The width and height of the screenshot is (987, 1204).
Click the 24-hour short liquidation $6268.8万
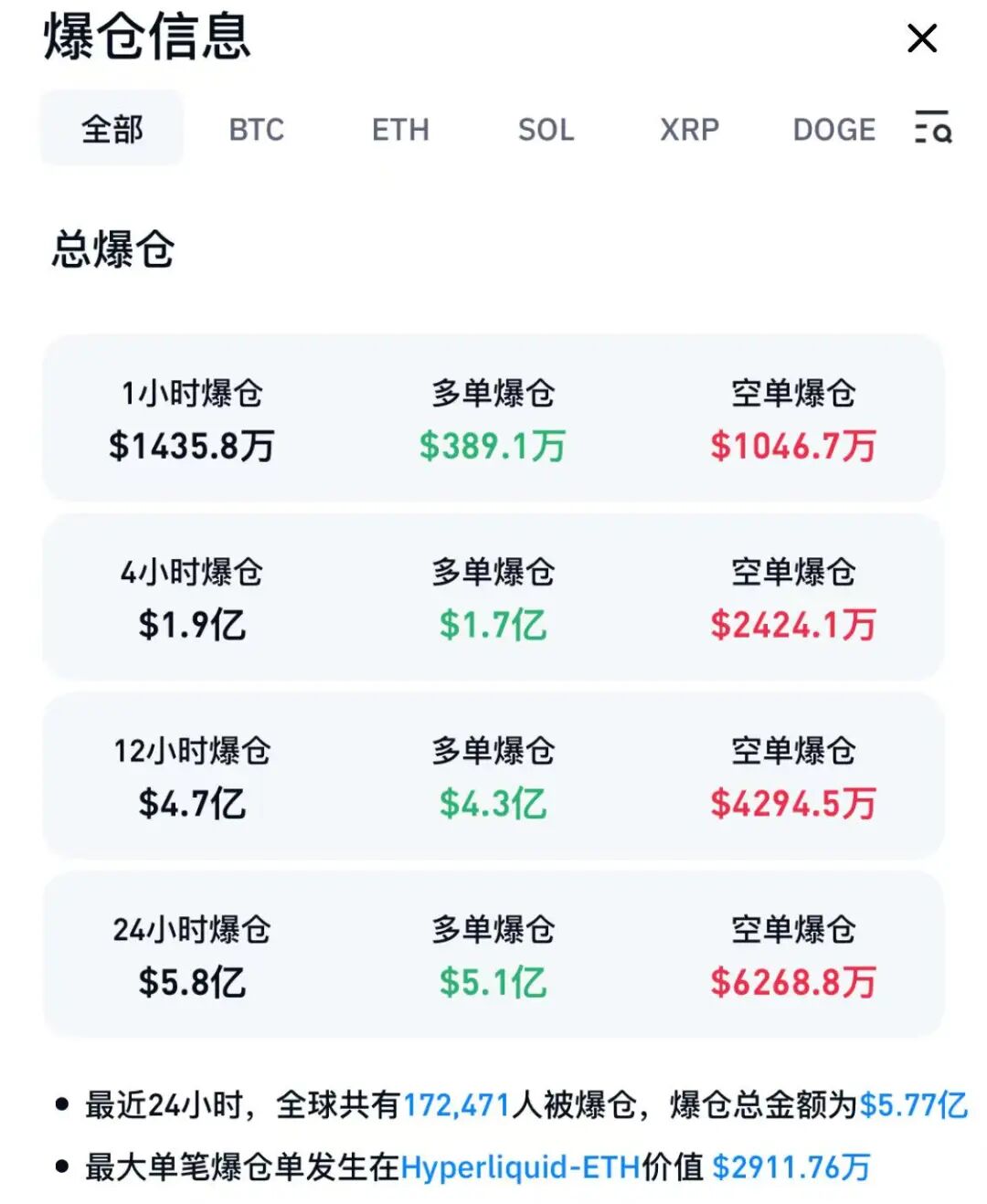click(793, 983)
